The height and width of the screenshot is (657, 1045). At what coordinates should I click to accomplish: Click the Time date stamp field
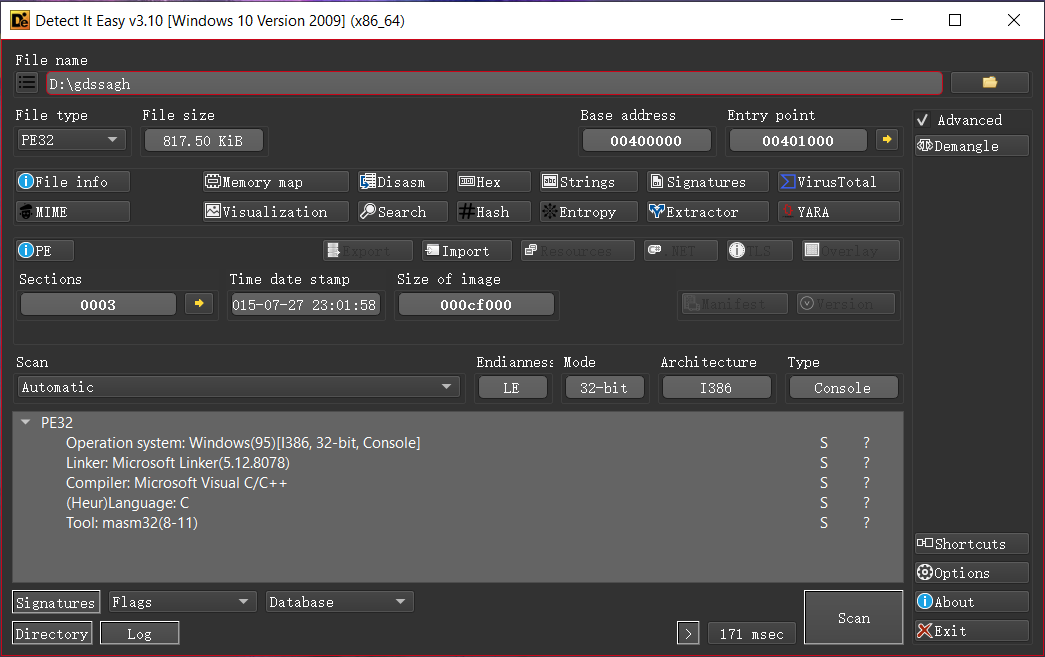point(304,305)
